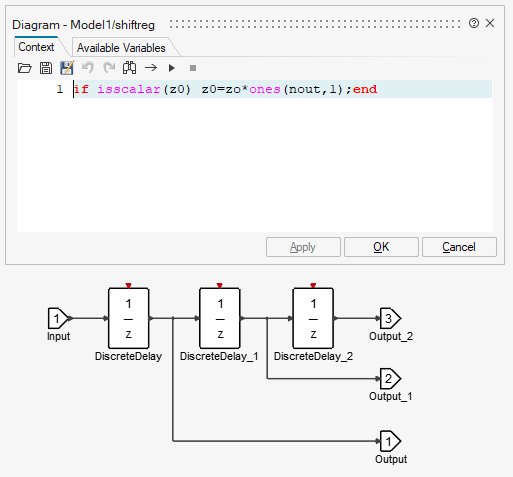Run the context script
Screen dimensions: 513x477
[x=172, y=68]
